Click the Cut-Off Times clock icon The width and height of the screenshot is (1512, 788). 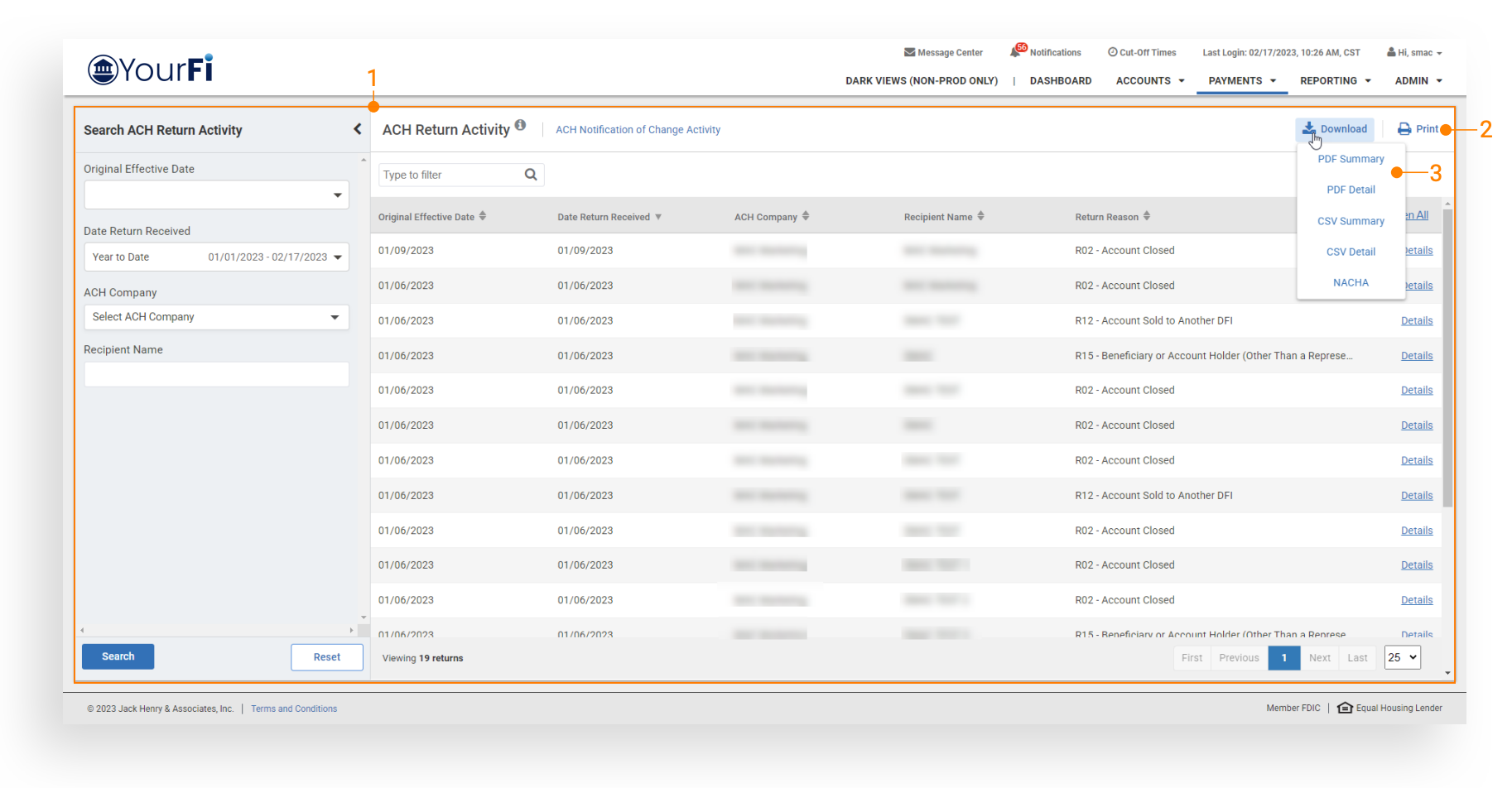(x=1112, y=52)
